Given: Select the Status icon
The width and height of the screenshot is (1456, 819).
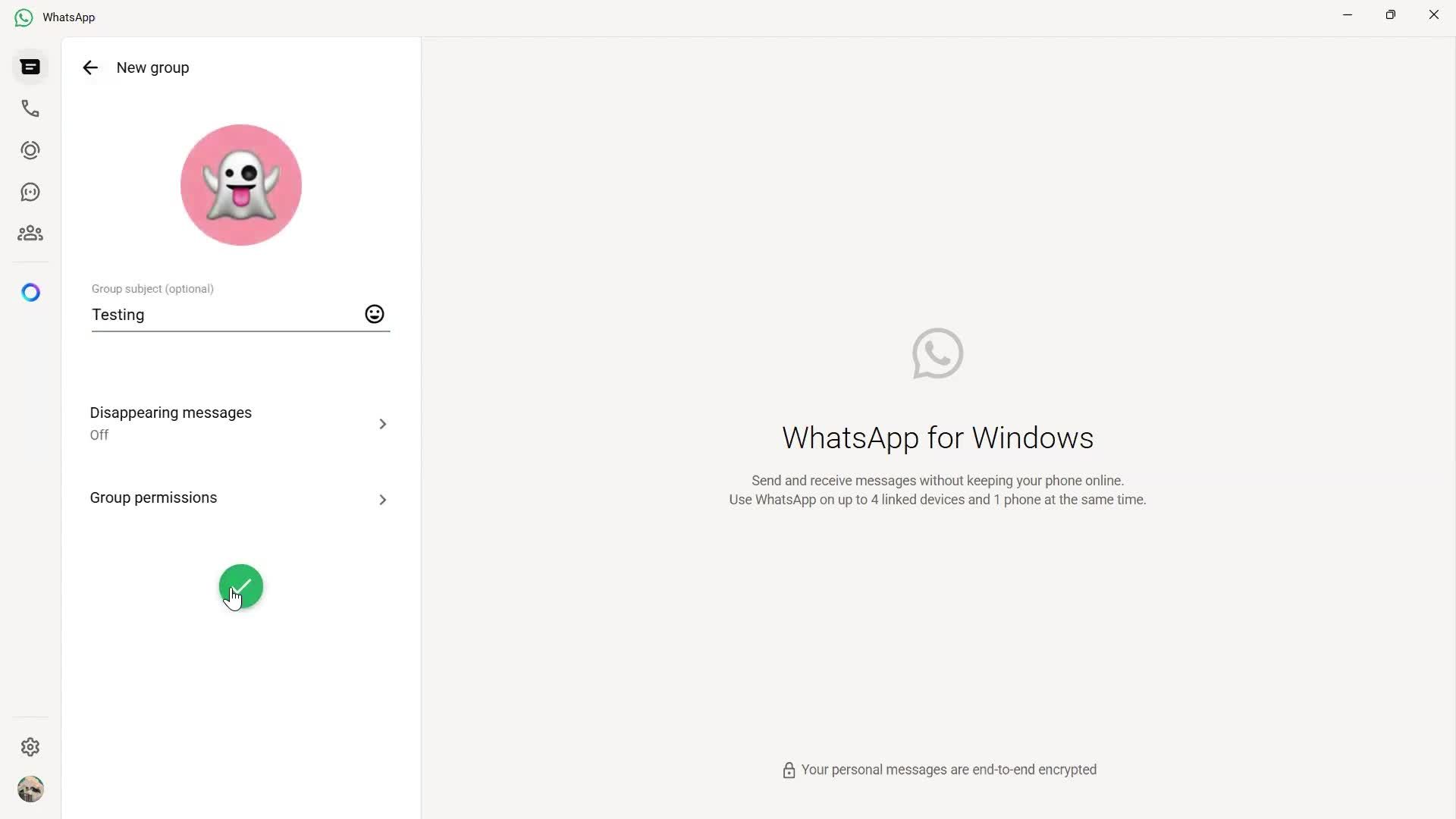Looking at the screenshot, I should point(30,149).
